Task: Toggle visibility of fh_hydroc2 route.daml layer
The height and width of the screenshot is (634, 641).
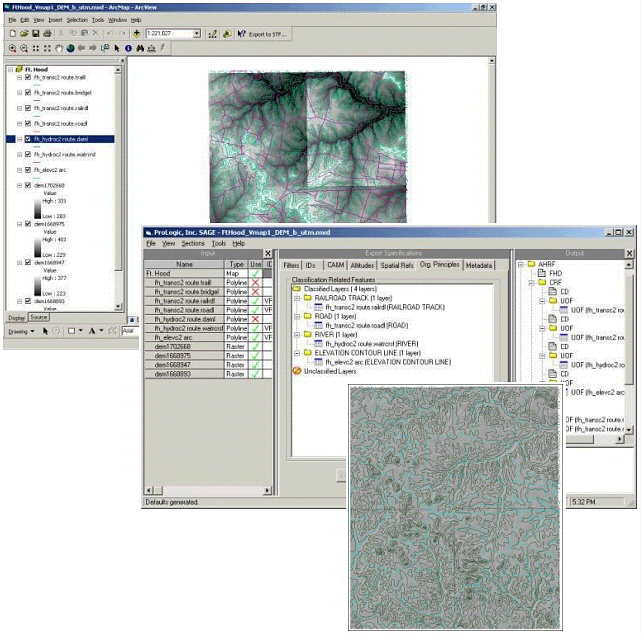Action: coord(27,139)
